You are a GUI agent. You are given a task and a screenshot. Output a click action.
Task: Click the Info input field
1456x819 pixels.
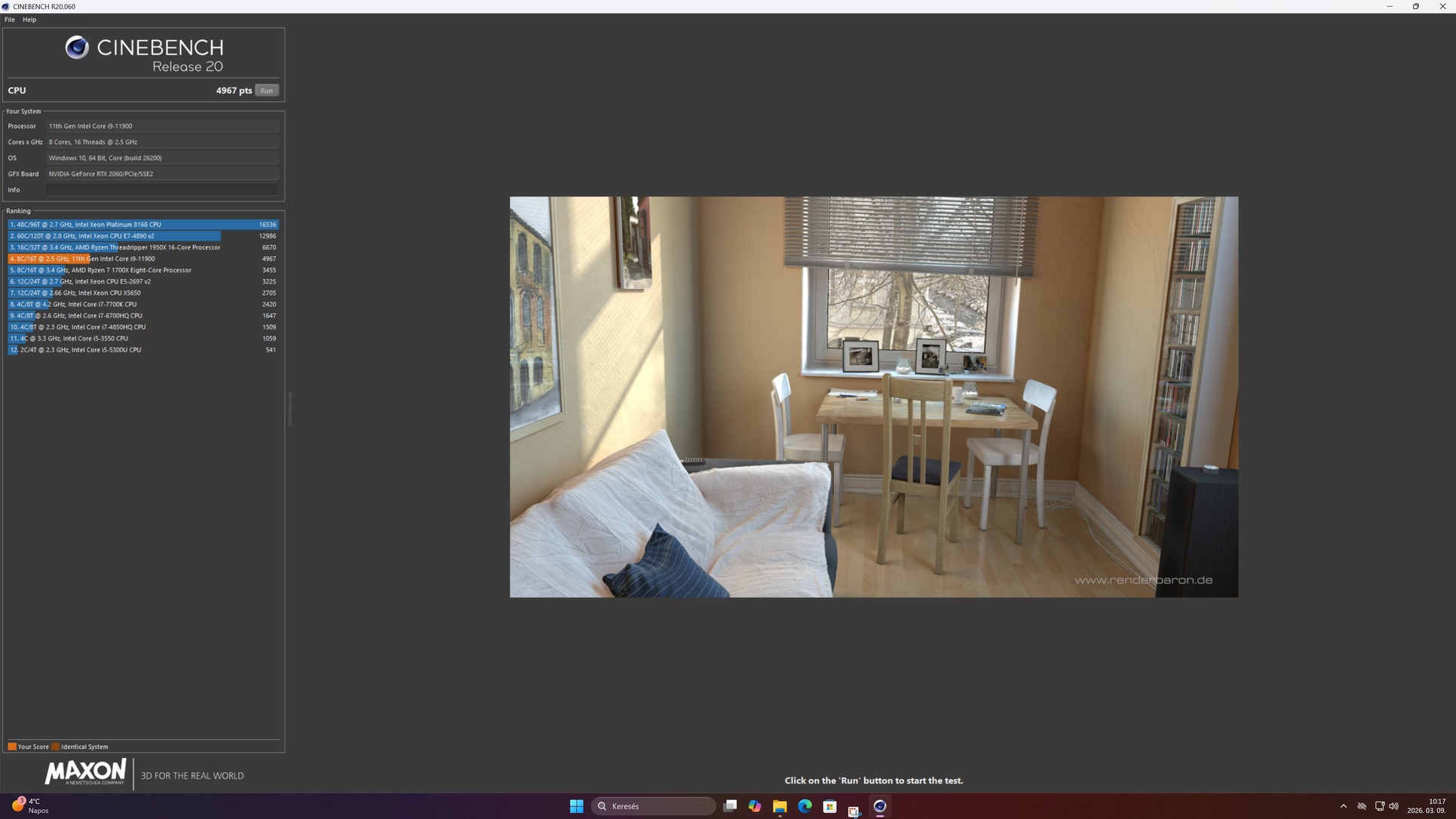click(162, 190)
